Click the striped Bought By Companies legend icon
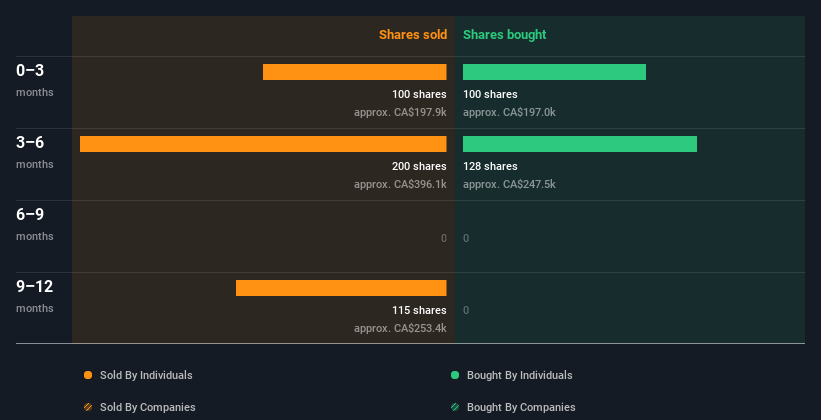The image size is (821, 420). (x=455, y=407)
